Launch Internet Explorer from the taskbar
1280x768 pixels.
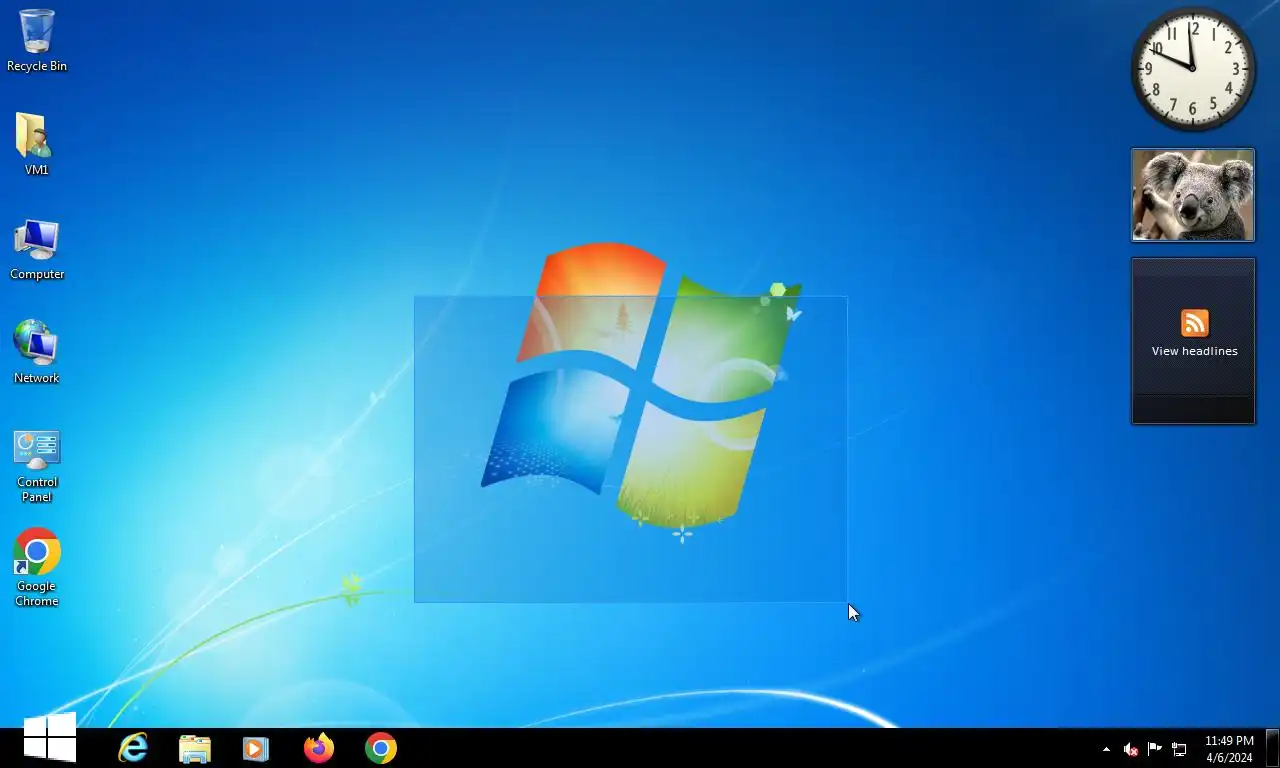[133, 748]
